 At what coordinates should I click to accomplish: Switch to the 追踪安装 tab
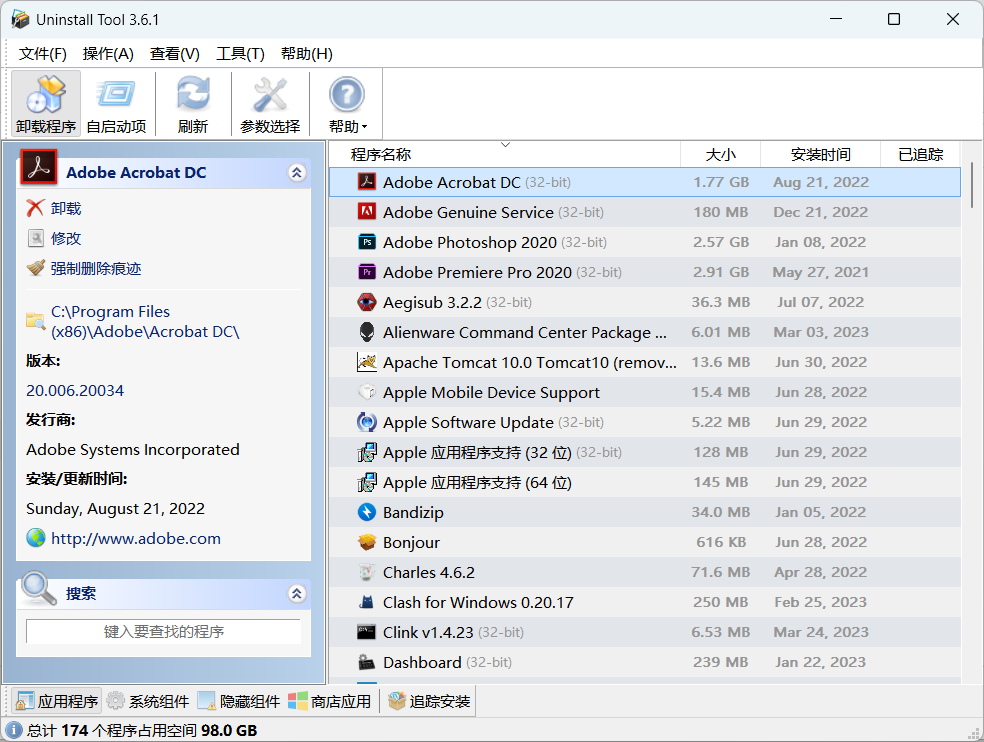point(429,701)
